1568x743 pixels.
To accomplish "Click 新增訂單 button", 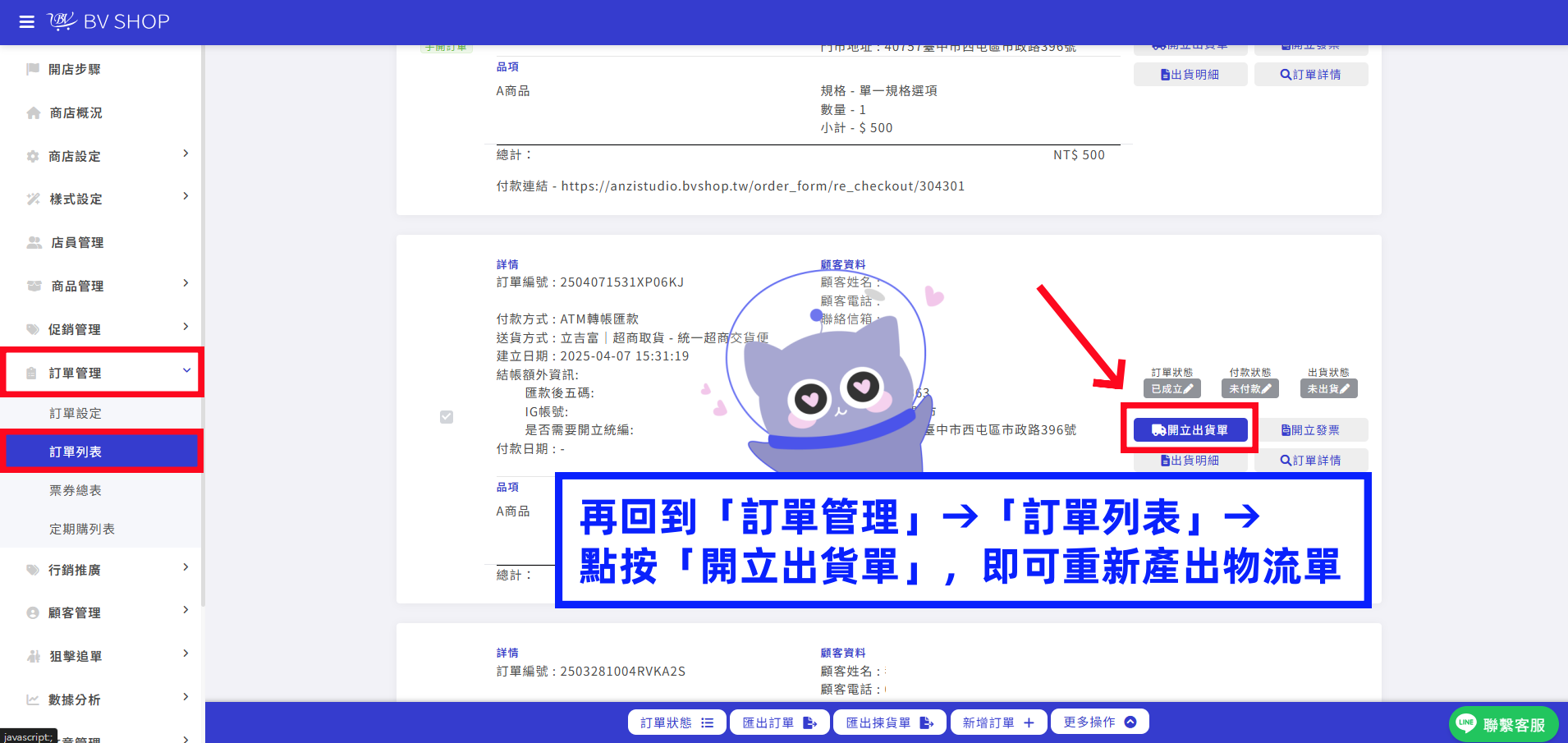I will coord(998,722).
